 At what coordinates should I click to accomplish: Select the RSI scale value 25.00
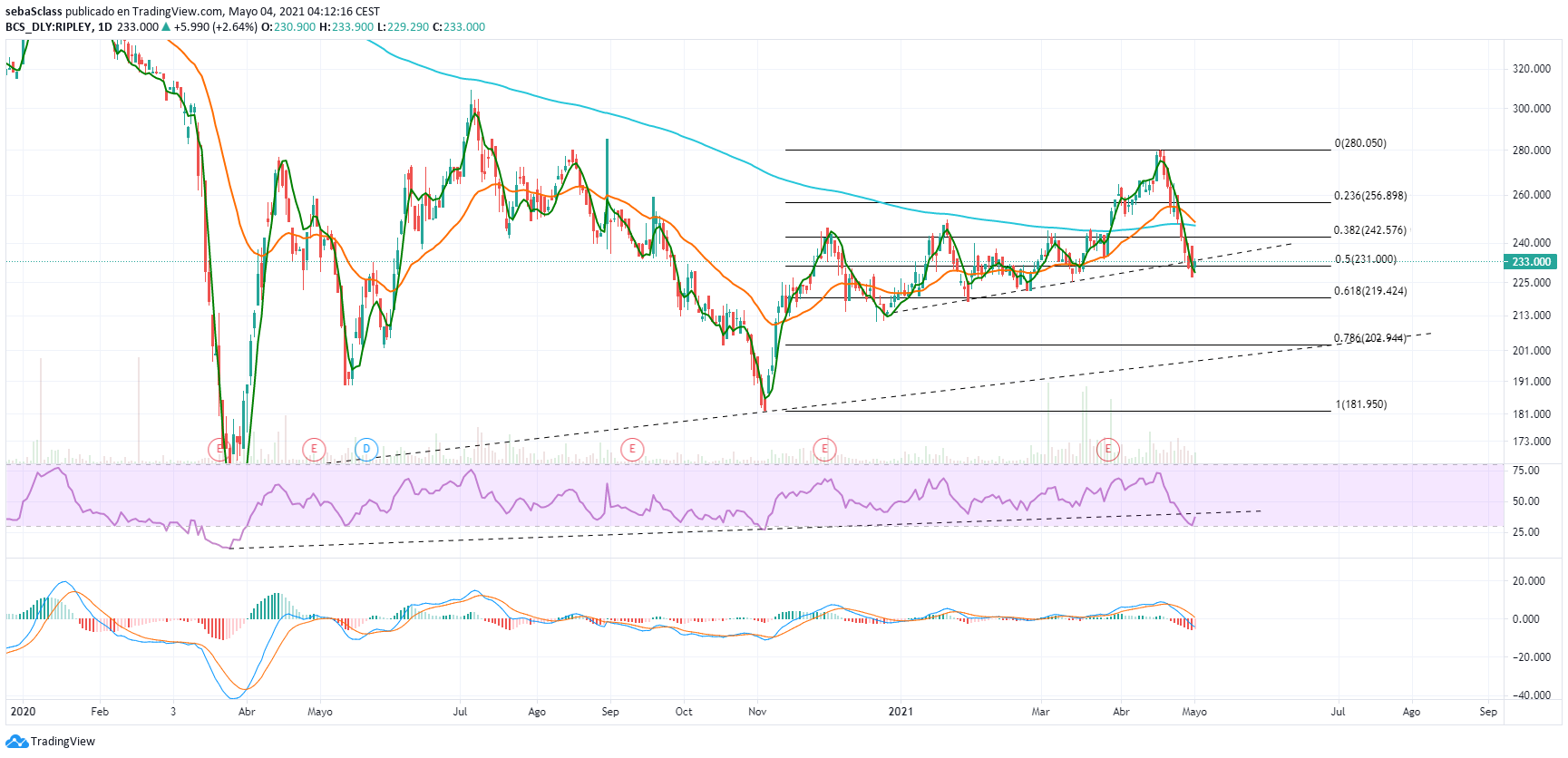click(x=1526, y=532)
